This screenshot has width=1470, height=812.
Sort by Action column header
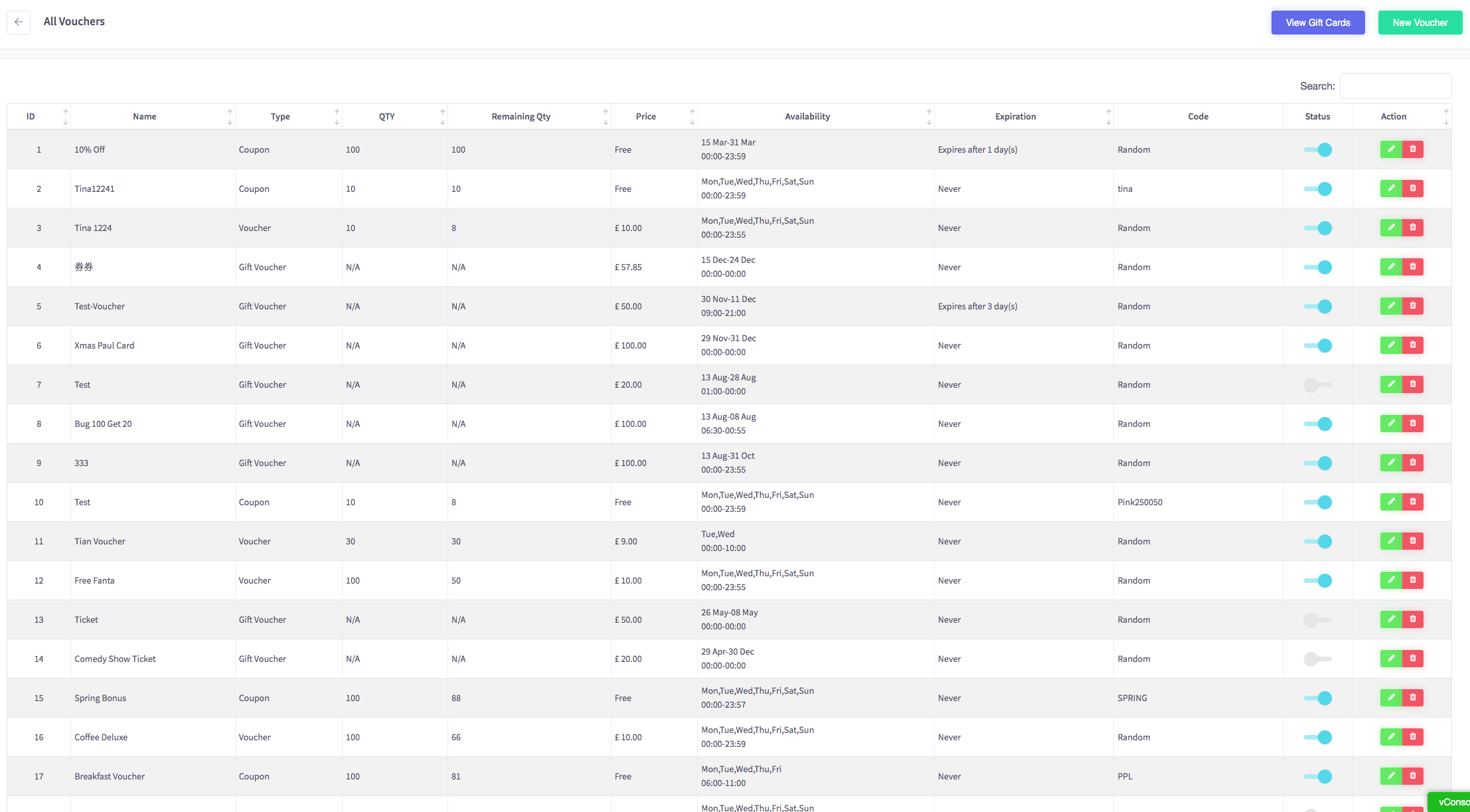(1402, 116)
